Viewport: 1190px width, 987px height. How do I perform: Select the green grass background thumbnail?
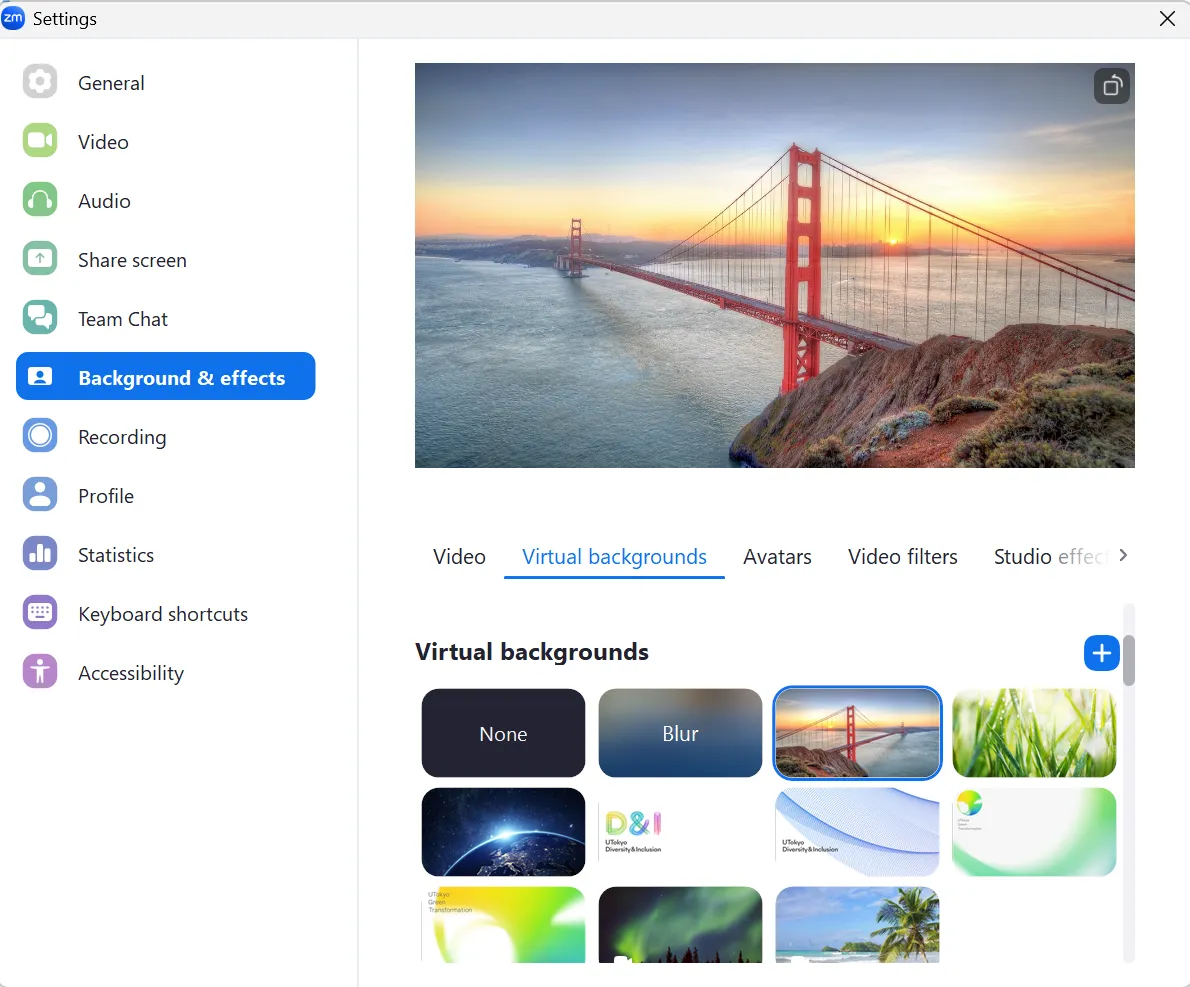click(x=1034, y=733)
